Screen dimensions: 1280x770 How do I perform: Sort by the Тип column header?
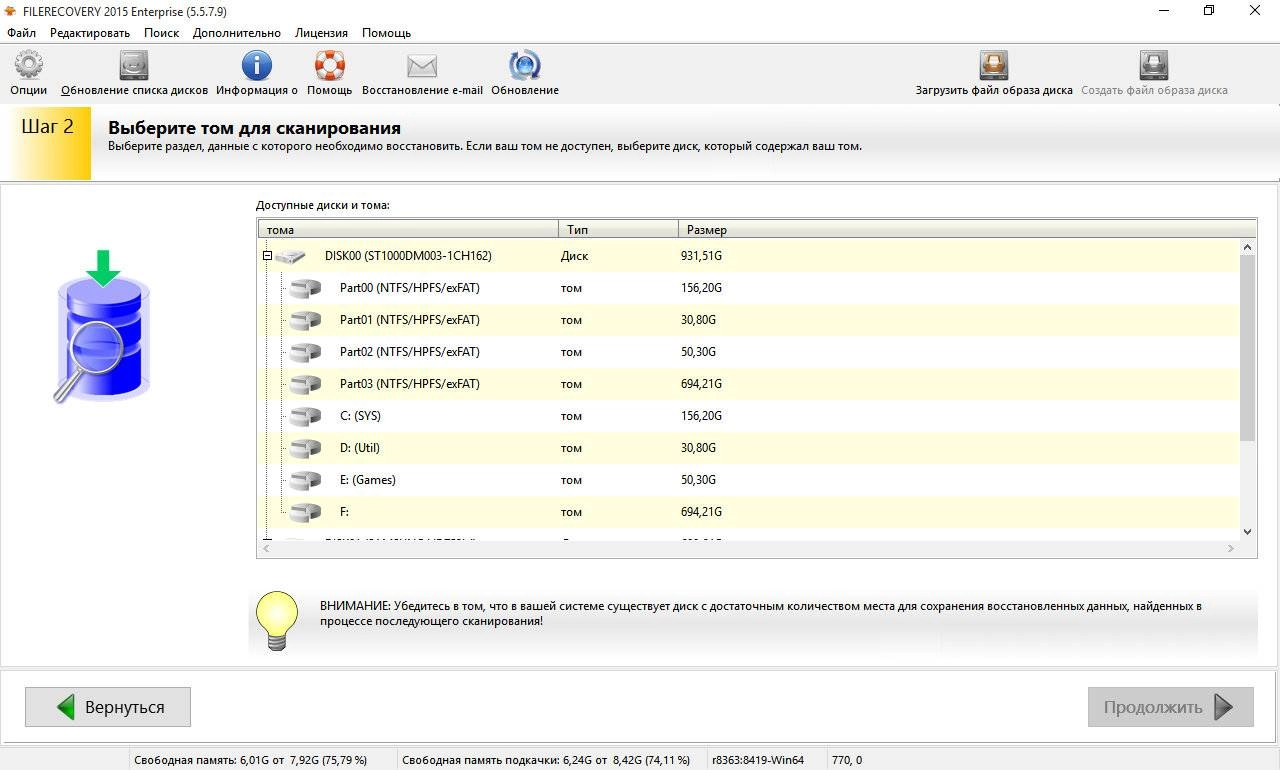(618, 230)
